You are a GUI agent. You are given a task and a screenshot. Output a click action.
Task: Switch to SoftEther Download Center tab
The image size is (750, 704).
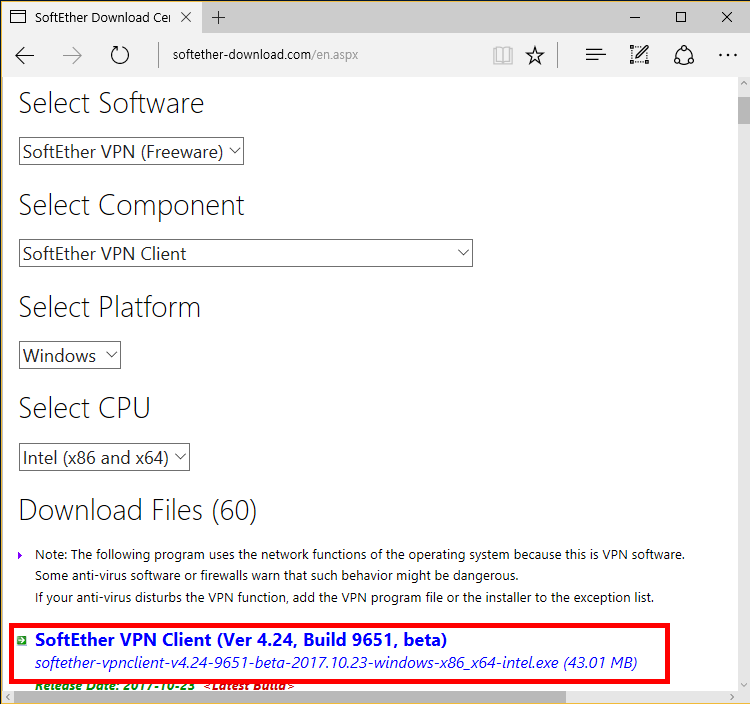pyautogui.click(x=102, y=18)
